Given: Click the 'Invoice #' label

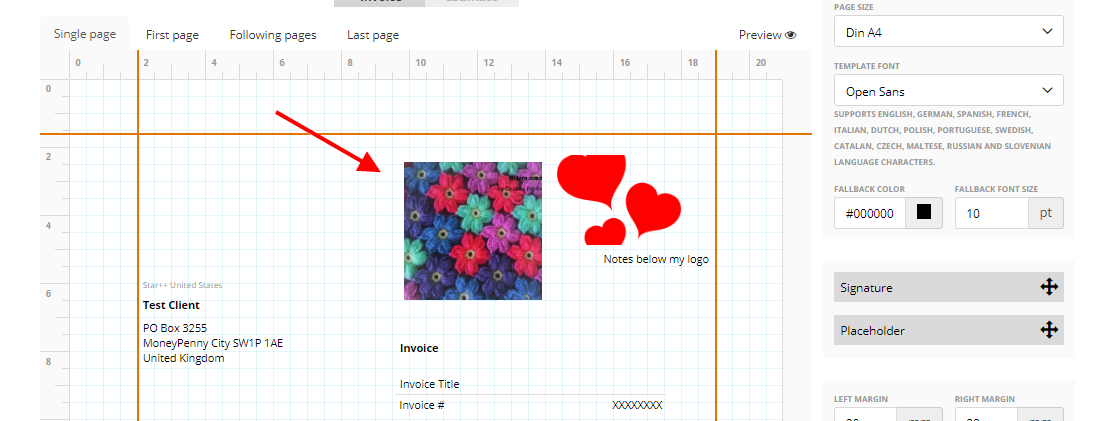Looking at the screenshot, I should click(x=422, y=405).
